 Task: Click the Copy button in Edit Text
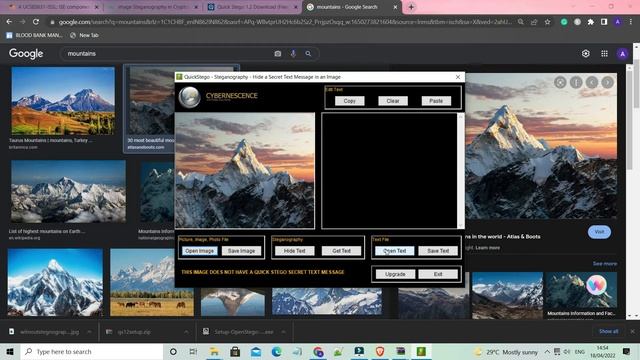349,101
